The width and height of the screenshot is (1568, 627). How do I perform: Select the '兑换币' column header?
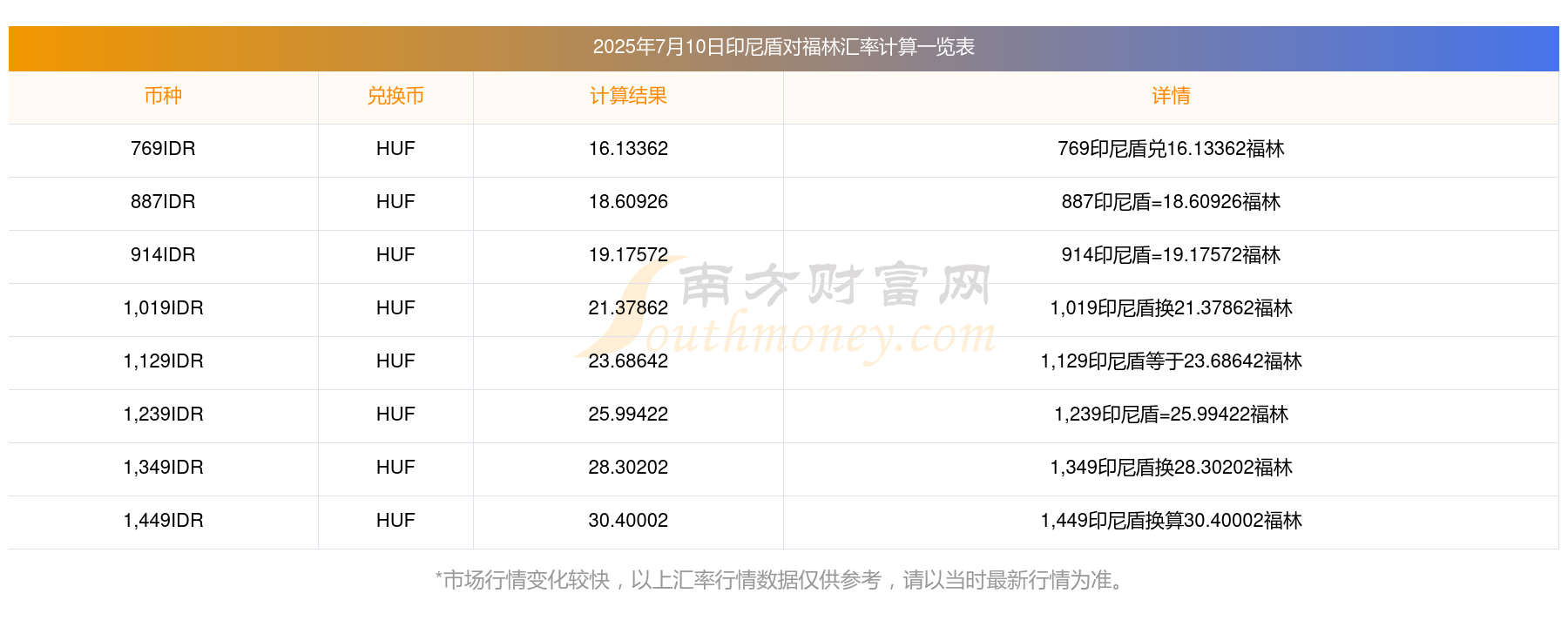(x=395, y=96)
